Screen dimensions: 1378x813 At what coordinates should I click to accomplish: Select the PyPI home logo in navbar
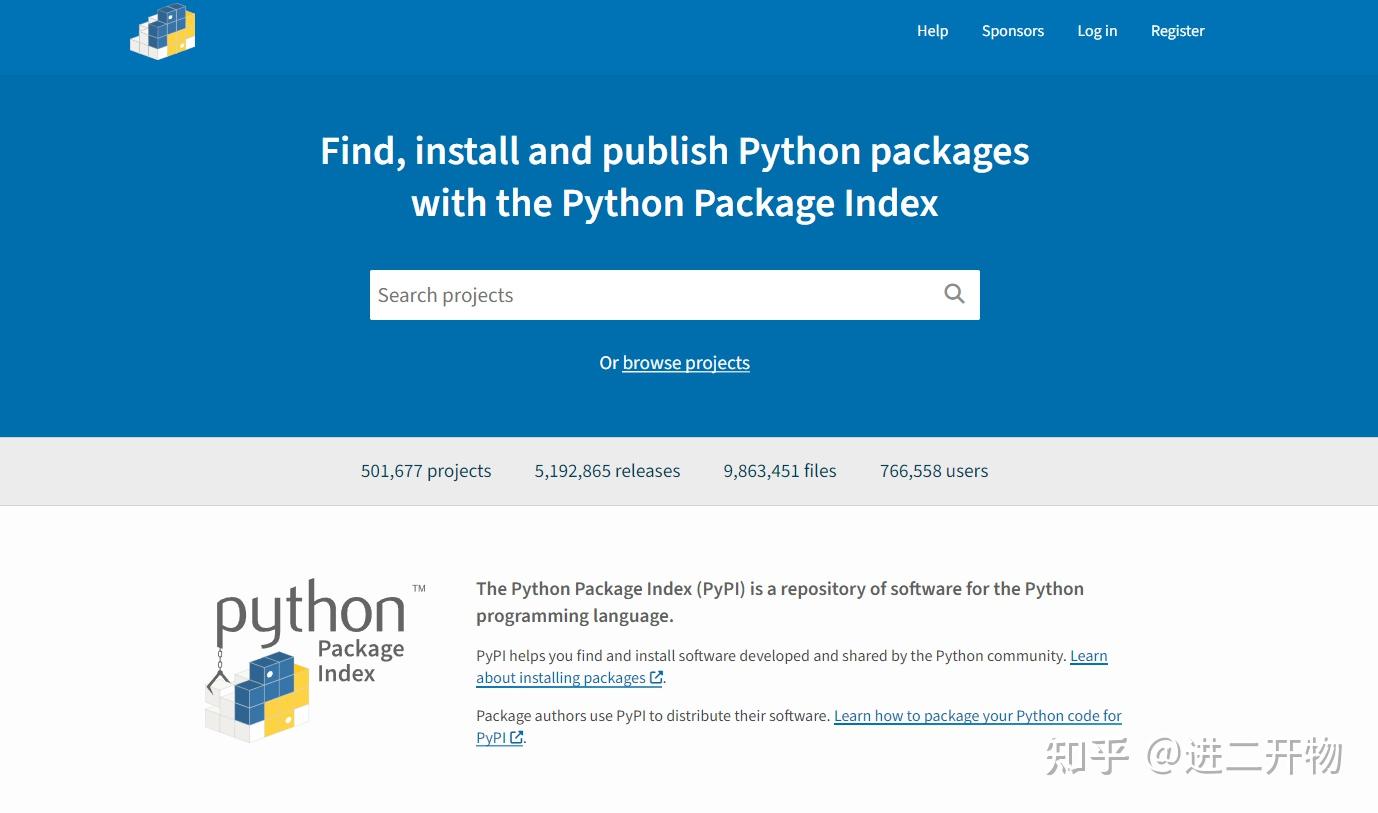pos(163,31)
